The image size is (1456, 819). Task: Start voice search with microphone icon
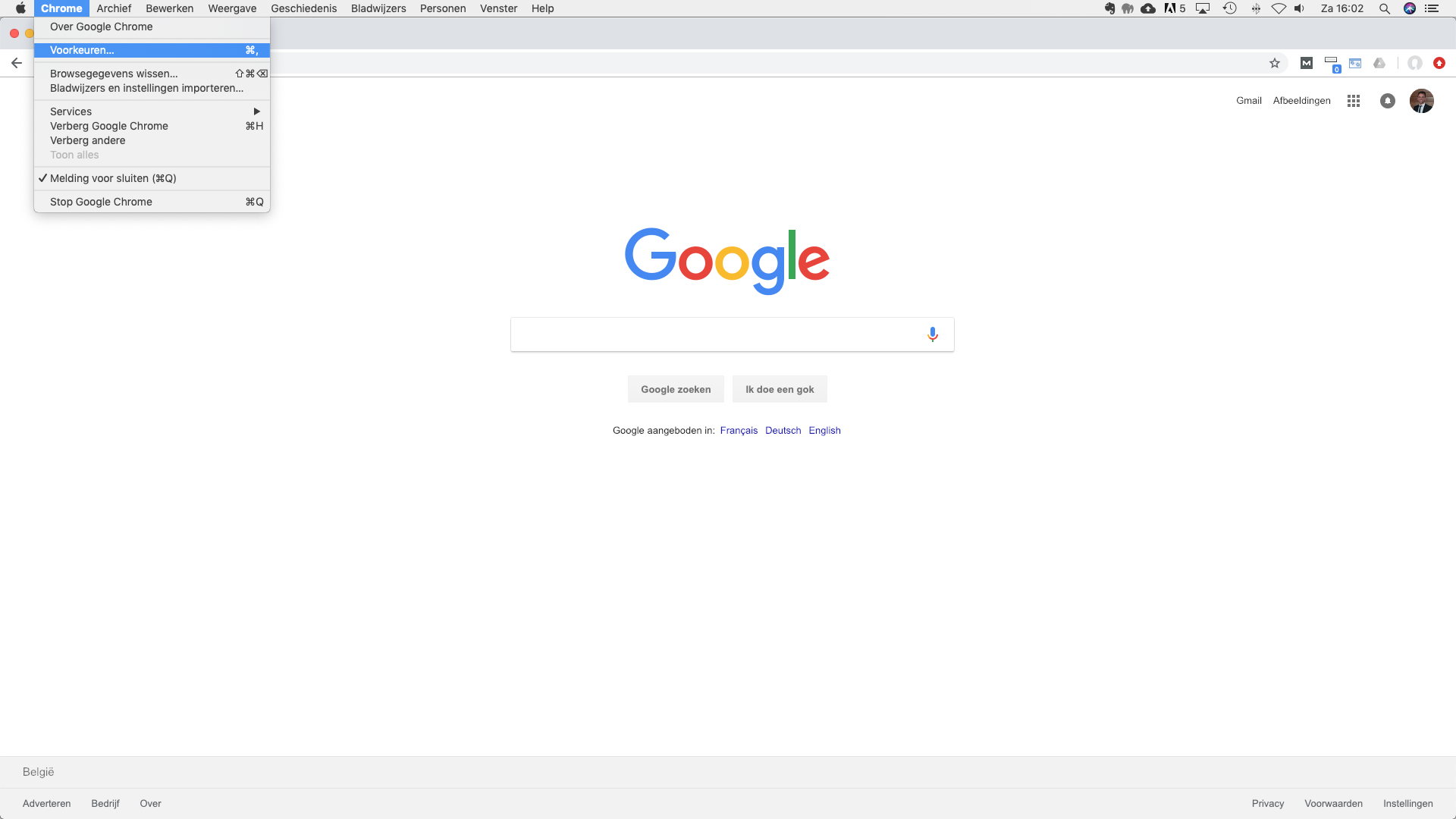933,334
